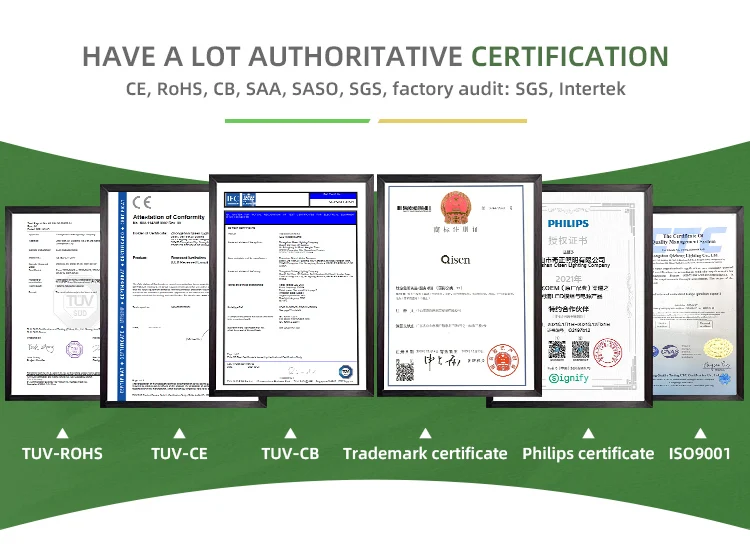This screenshot has width=750, height=545.
Task: Click the Trademark certificate label
Action: [x=425, y=453]
